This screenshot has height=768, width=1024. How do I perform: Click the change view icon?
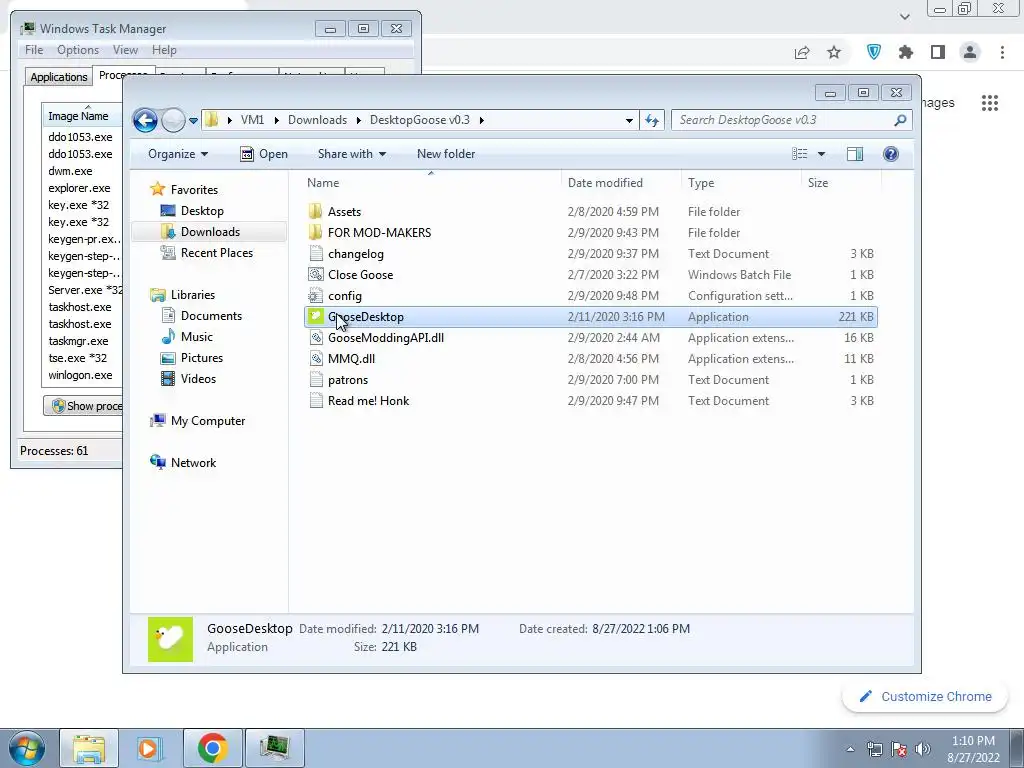pos(800,154)
